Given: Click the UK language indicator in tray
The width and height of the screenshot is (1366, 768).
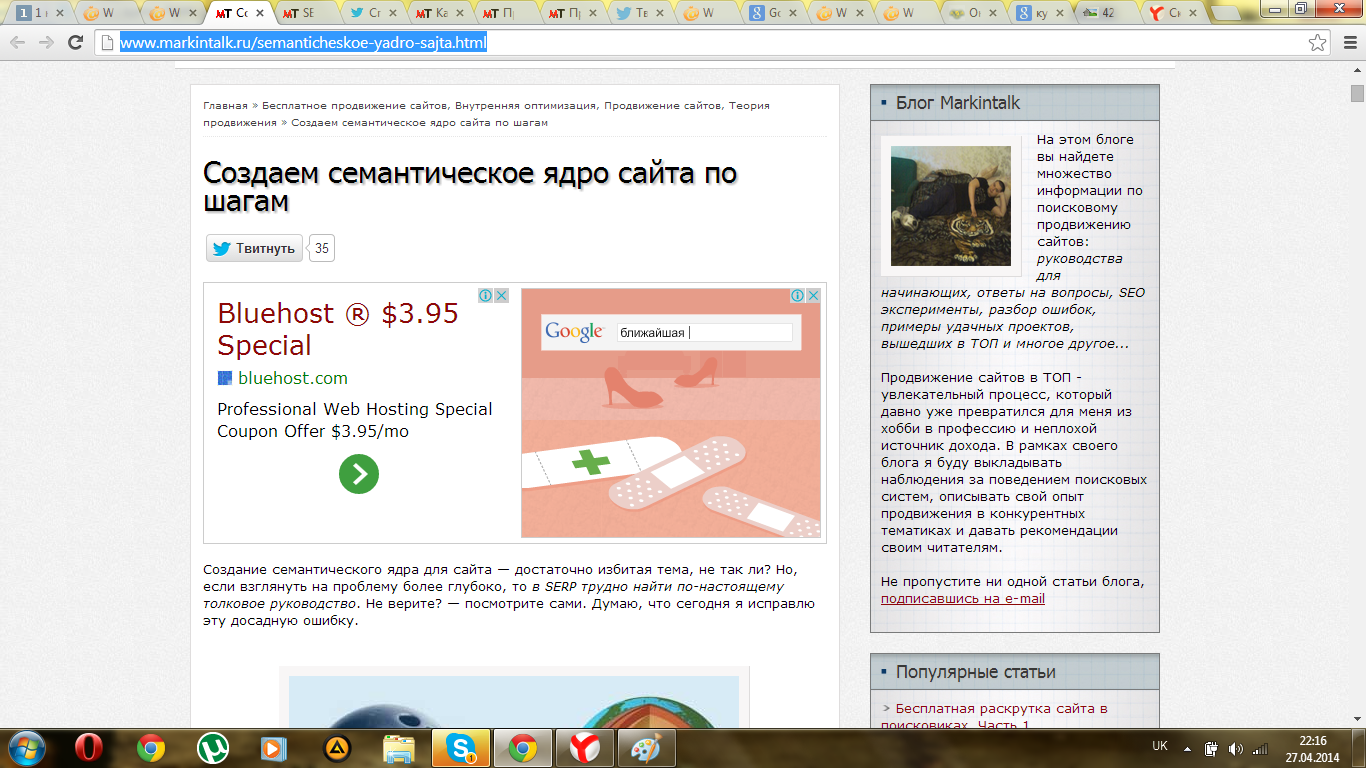Looking at the screenshot, I should tap(1160, 746).
